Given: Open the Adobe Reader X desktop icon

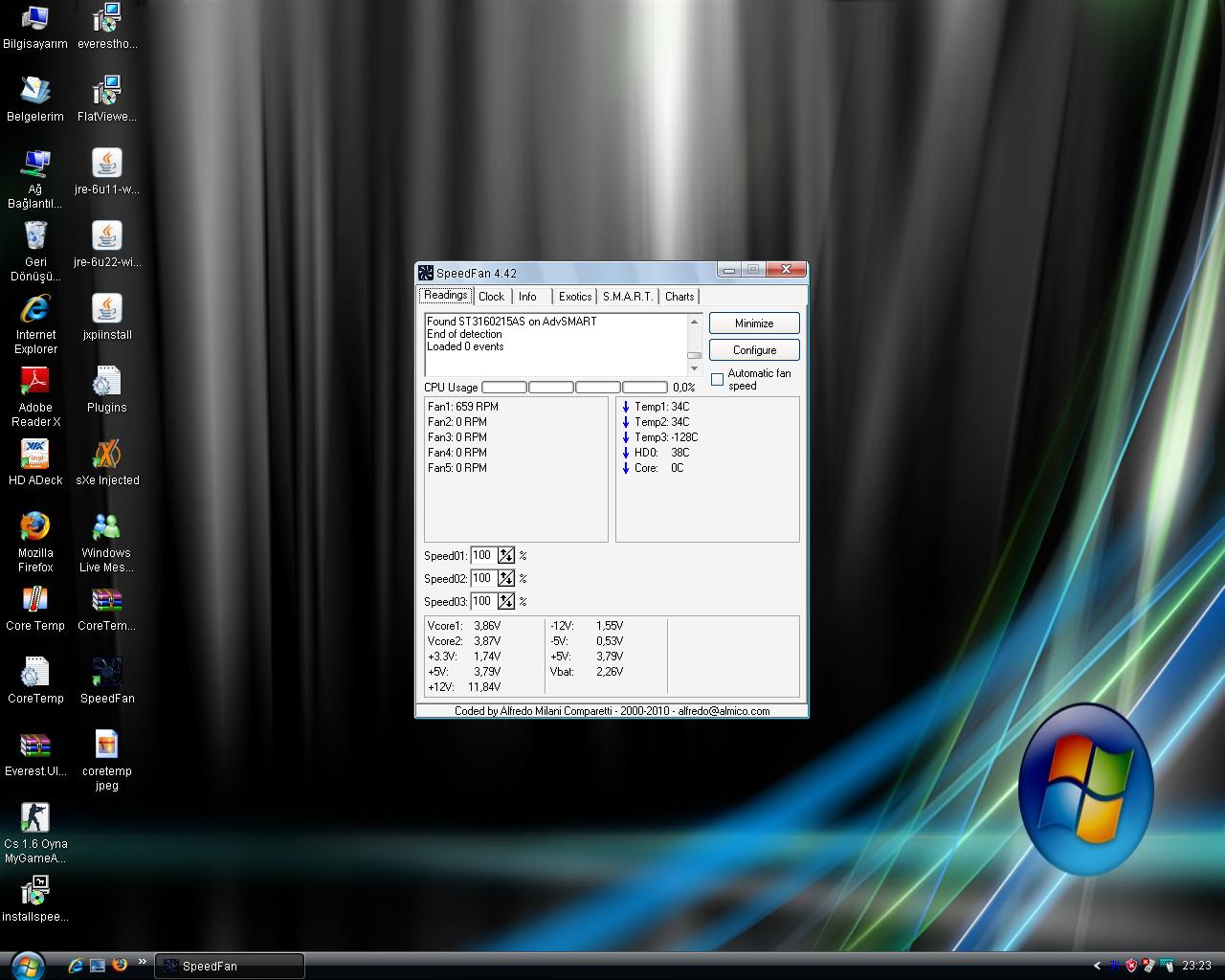Looking at the screenshot, I should pyautogui.click(x=35, y=397).
